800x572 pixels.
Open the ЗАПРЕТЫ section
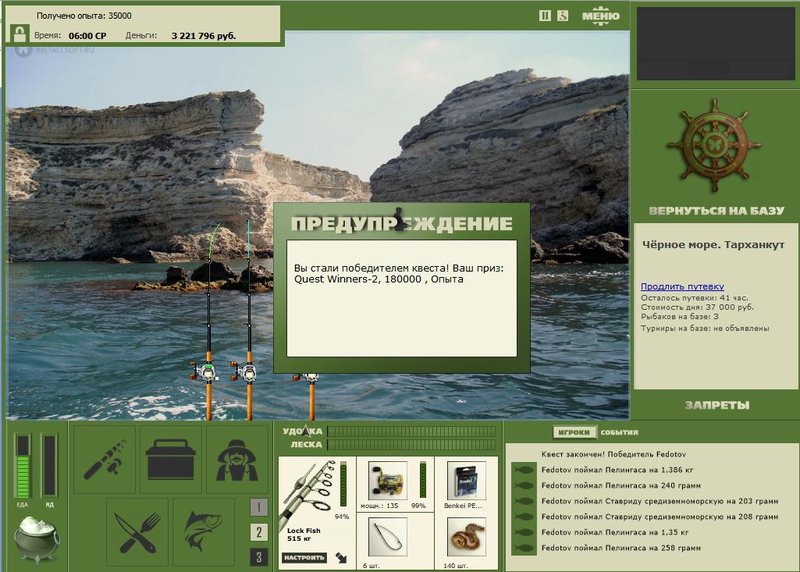pos(717,405)
